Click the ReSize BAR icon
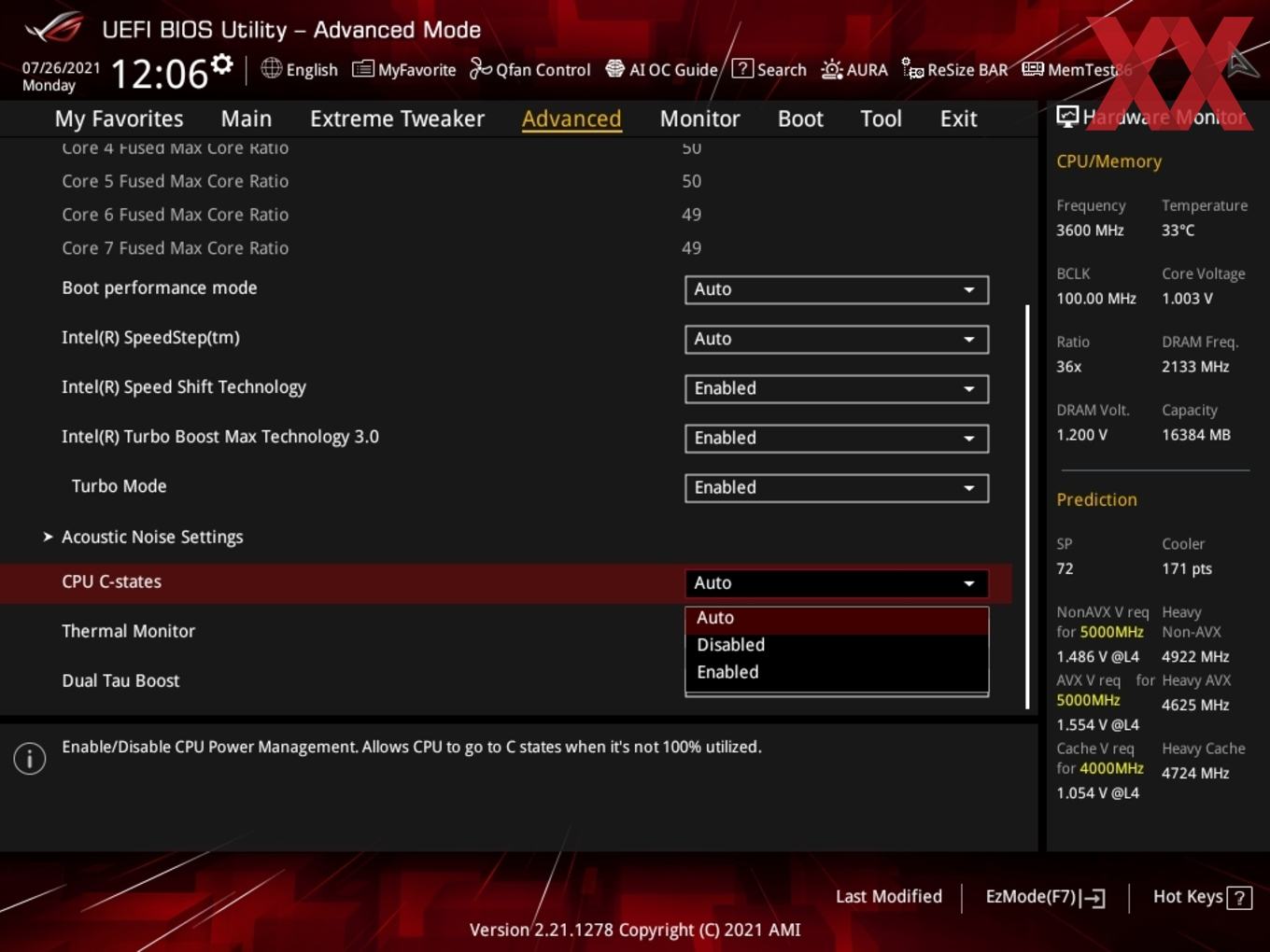1270x952 pixels. [x=912, y=69]
